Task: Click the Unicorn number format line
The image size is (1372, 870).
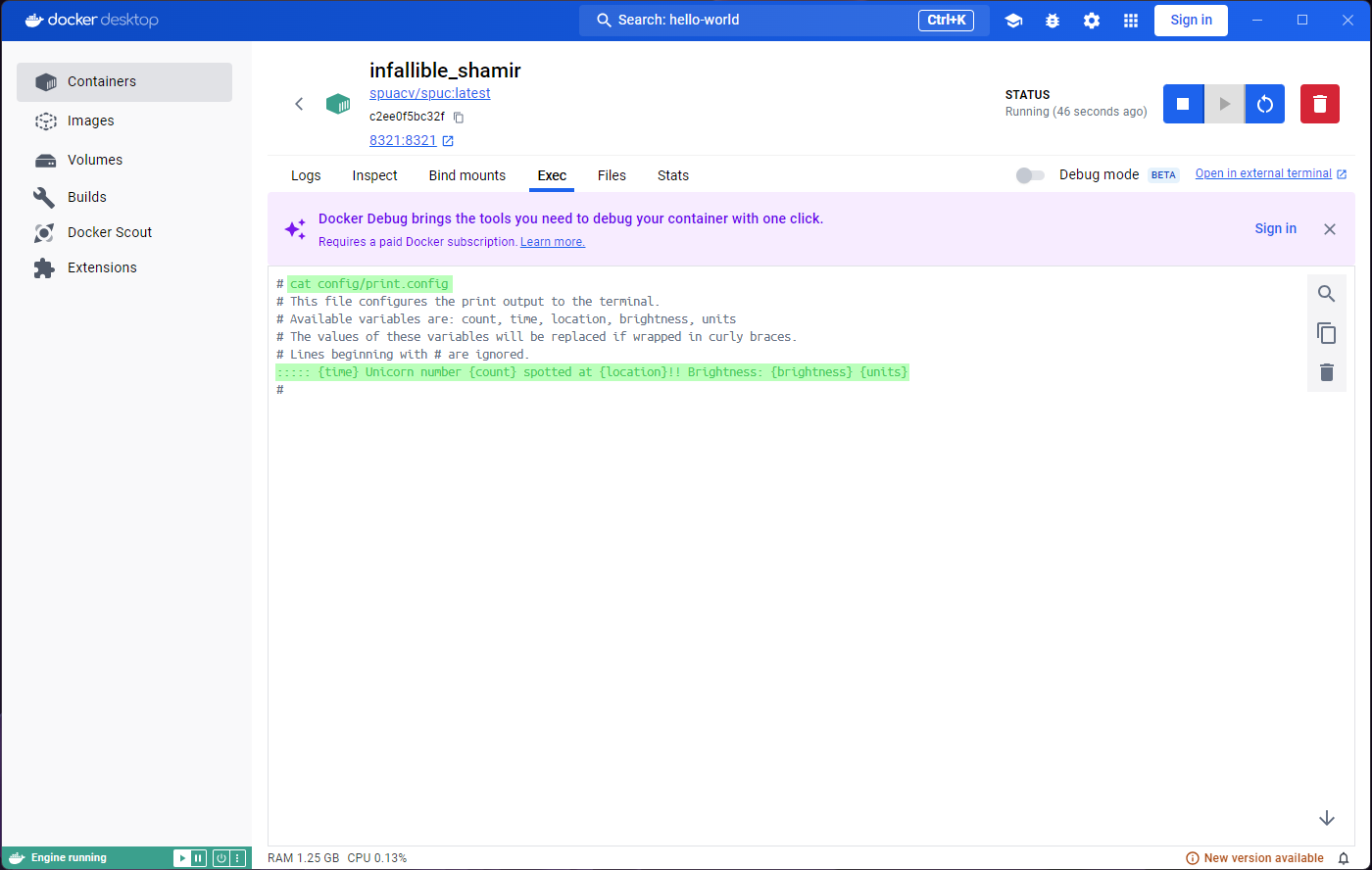Action: [592, 372]
